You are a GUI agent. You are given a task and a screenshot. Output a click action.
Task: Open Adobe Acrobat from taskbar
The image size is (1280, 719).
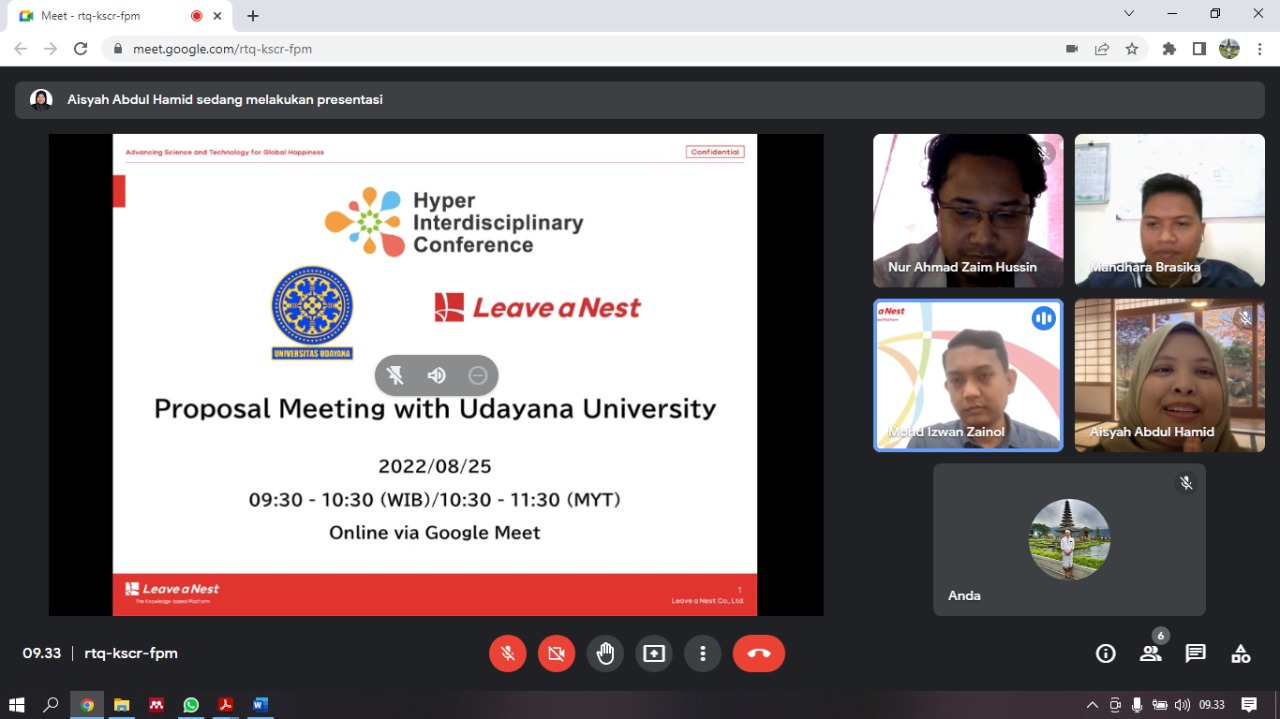tap(226, 705)
